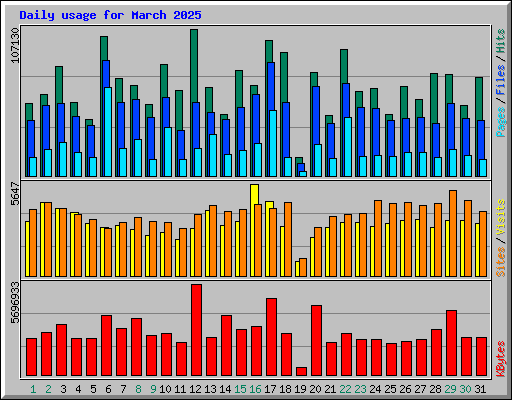Click day 14 on the x-axis
The image size is (512, 400).
[225, 389]
